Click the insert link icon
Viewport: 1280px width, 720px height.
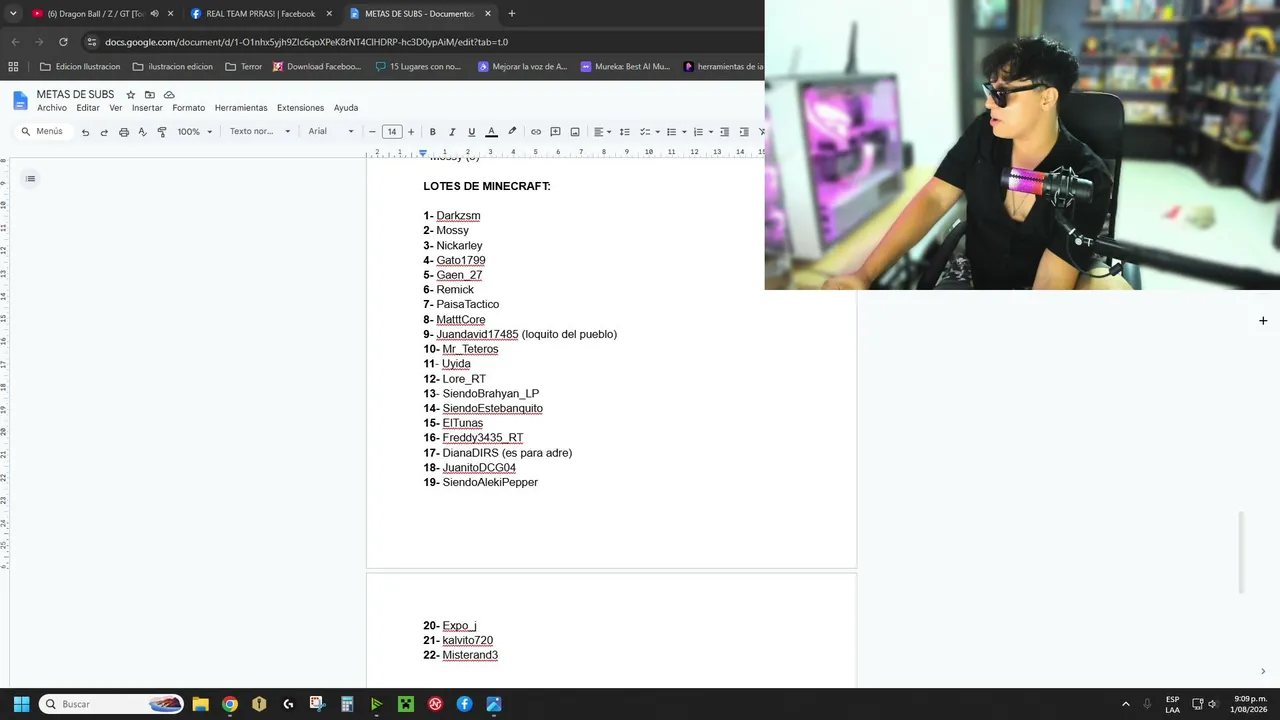(536, 132)
